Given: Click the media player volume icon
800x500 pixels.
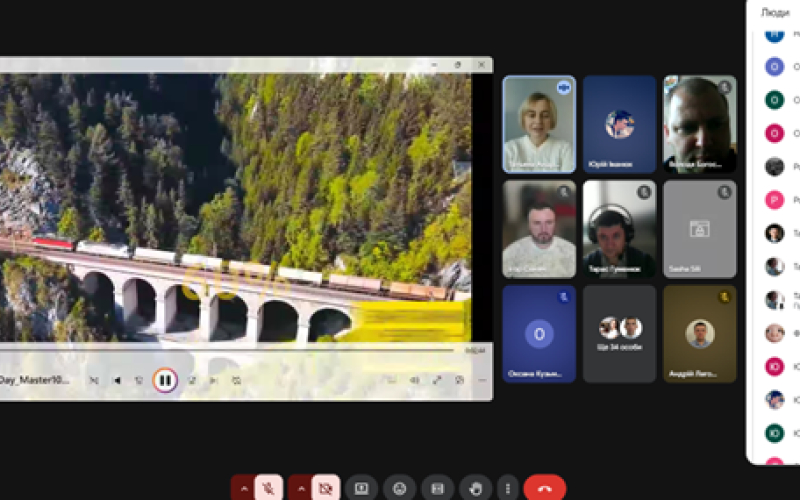Looking at the screenshot, I should point(415,380).
